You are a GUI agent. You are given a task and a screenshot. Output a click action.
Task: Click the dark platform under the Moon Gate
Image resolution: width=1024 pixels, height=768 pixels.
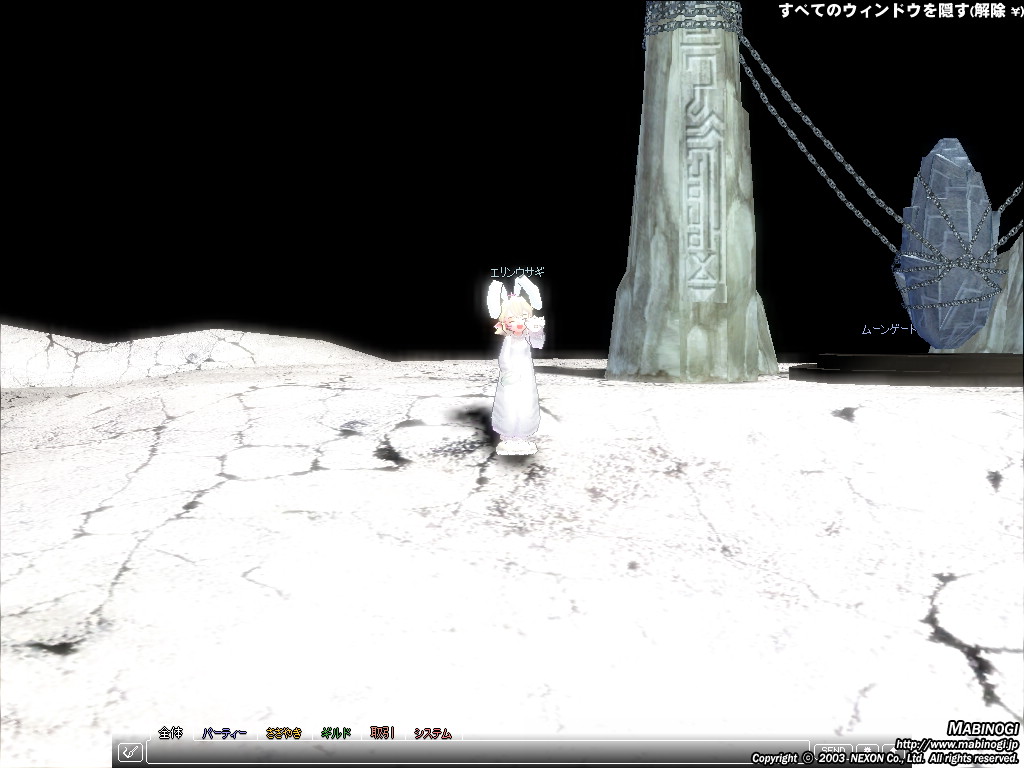900,370
